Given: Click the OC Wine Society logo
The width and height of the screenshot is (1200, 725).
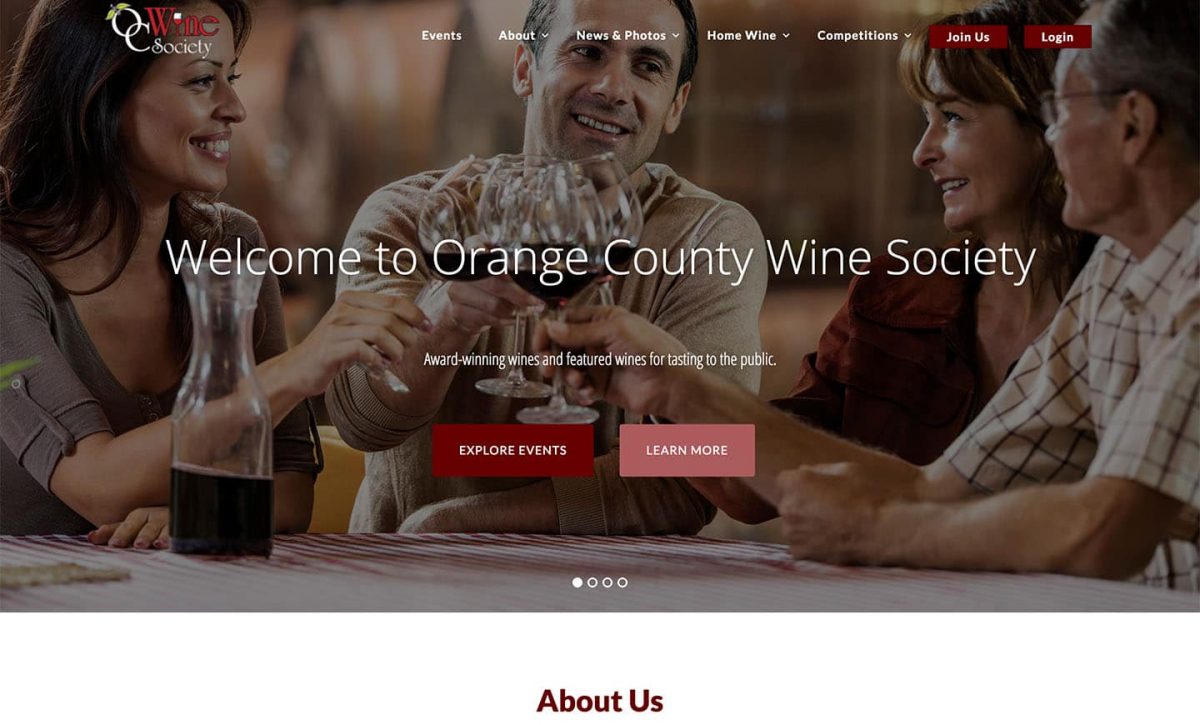Looking at the screenshot, I should [163, 31].
